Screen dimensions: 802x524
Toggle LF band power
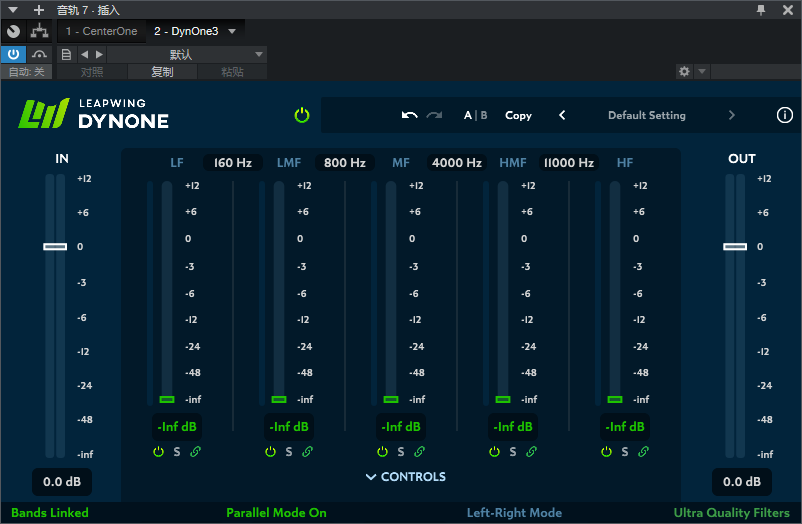coord(159,451)
